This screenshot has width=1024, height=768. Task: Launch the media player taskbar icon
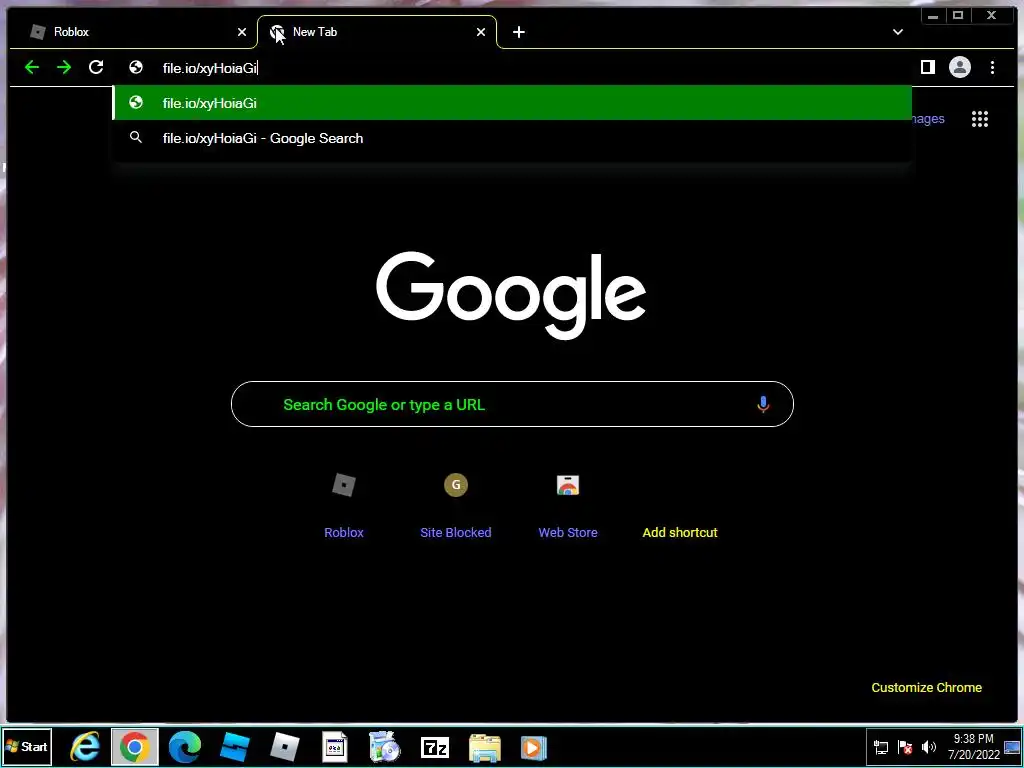point(534,747)
